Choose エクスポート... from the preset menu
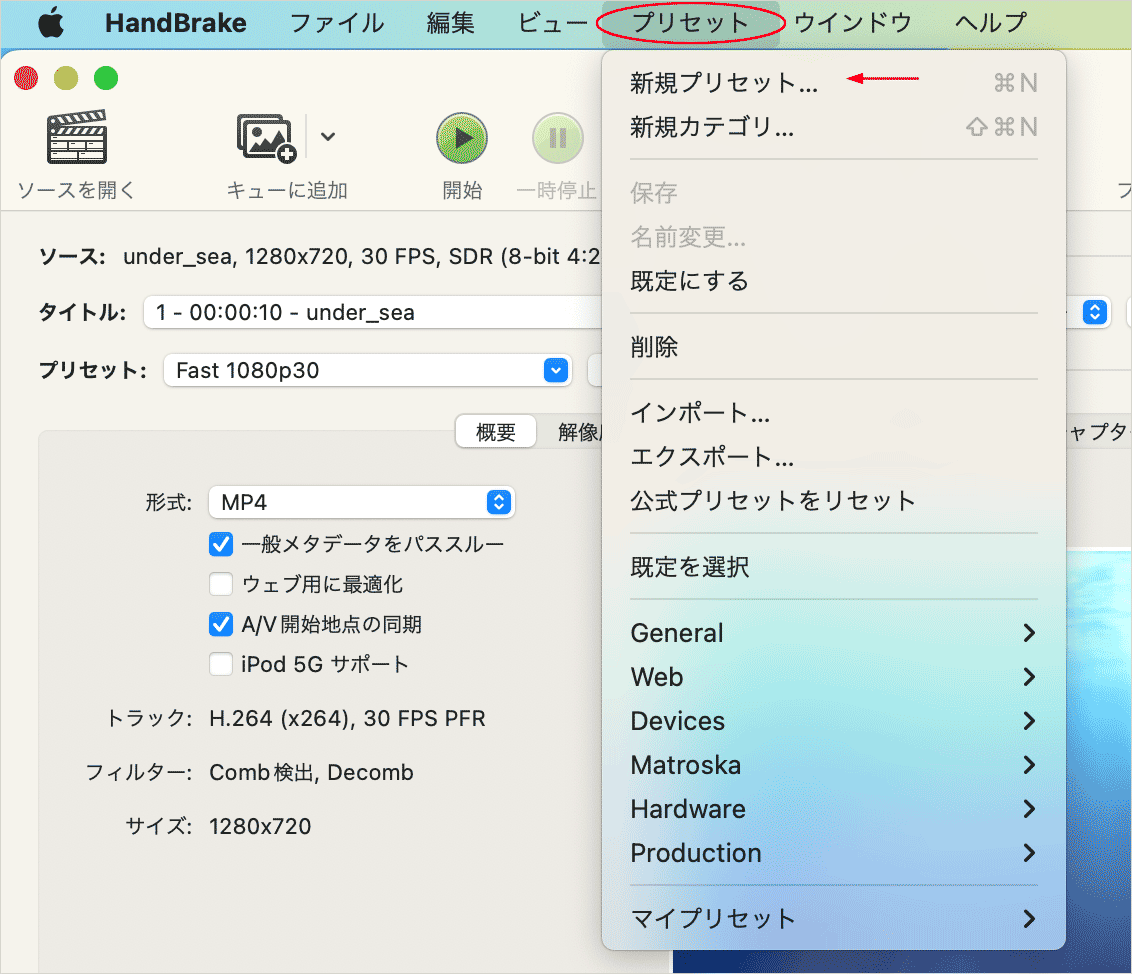Viewport: 1132px width, 974px height. pos(712,457)
